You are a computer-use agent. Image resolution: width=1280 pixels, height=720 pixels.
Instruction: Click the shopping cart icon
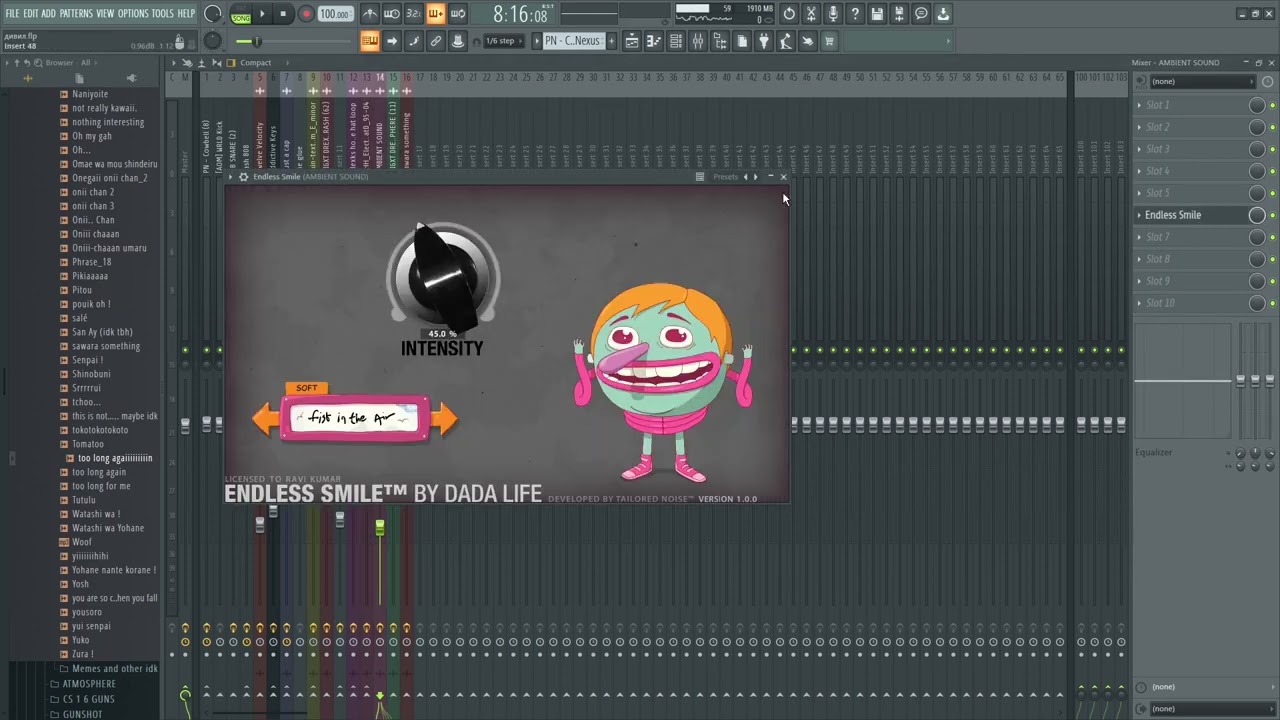[830, 41]
